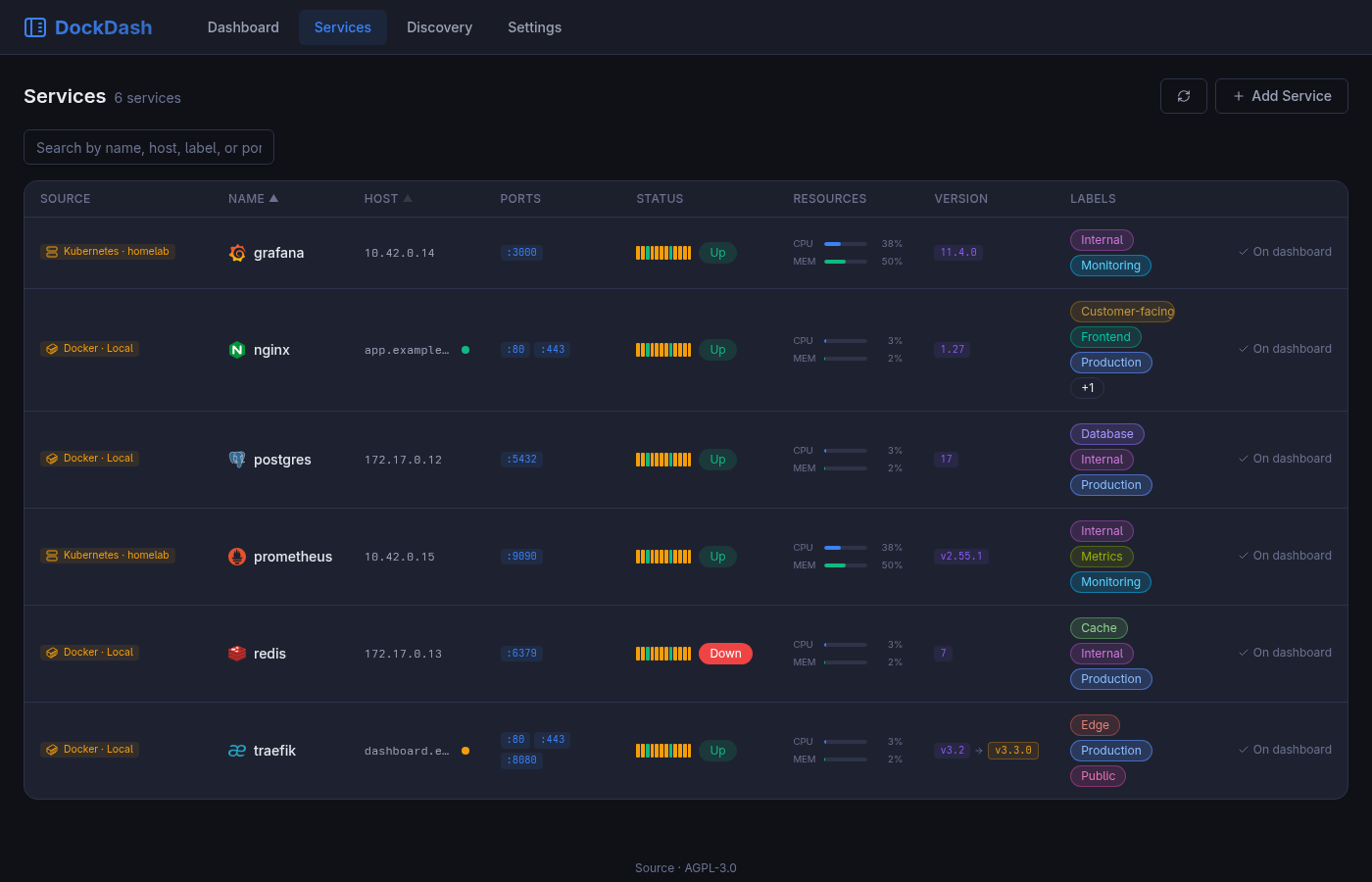Click the version upgrade arrow for traefik
Screen dimensions: 1372x882
pos(979,751)
